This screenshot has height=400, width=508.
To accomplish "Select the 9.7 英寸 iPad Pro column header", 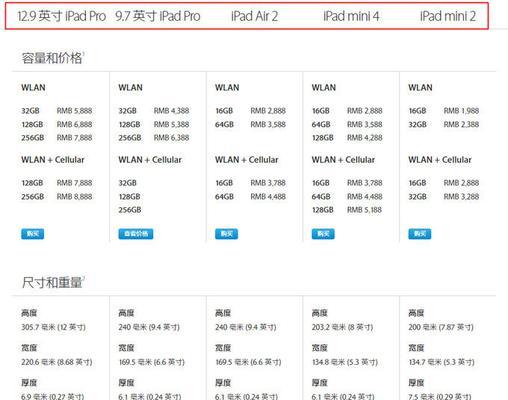I will point(158,16).
